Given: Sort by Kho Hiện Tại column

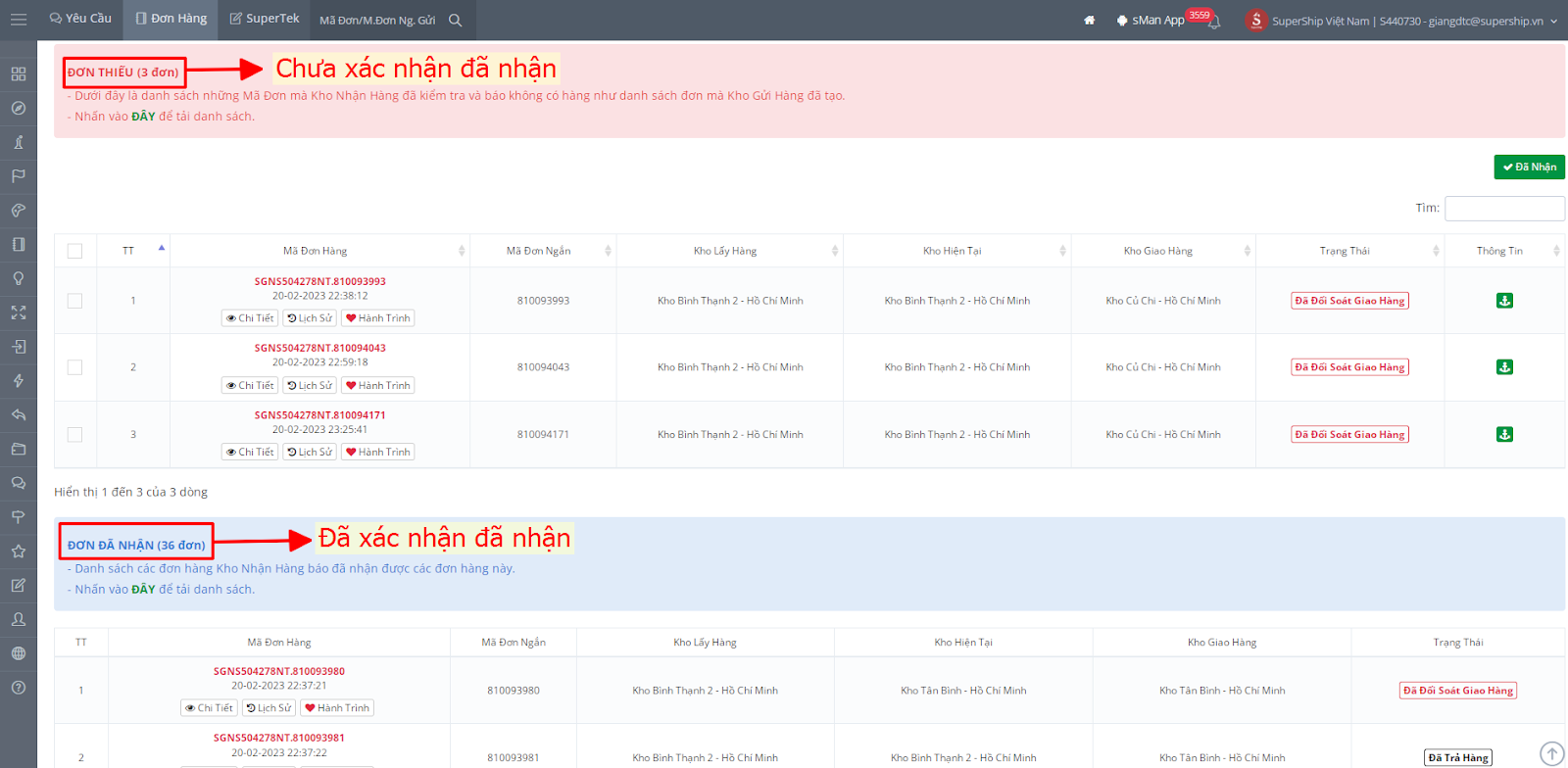Looking at the screenshot, I should tap(956, 251).
